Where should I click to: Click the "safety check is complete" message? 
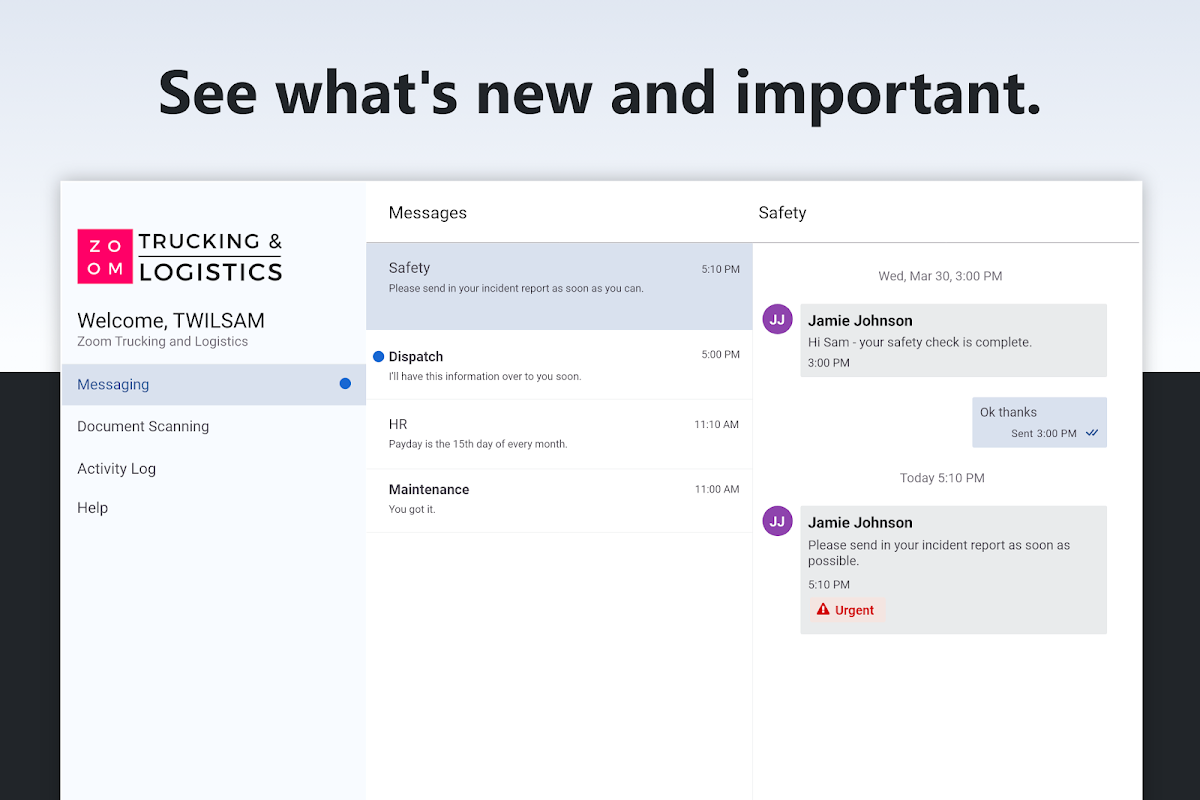click(x=953, y=341)
